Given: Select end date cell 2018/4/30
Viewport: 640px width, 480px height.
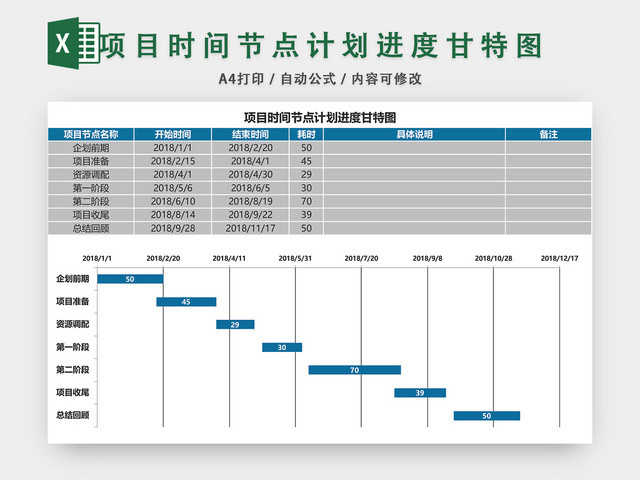Looking at the screenshot, I should click(x=250, y=175).
